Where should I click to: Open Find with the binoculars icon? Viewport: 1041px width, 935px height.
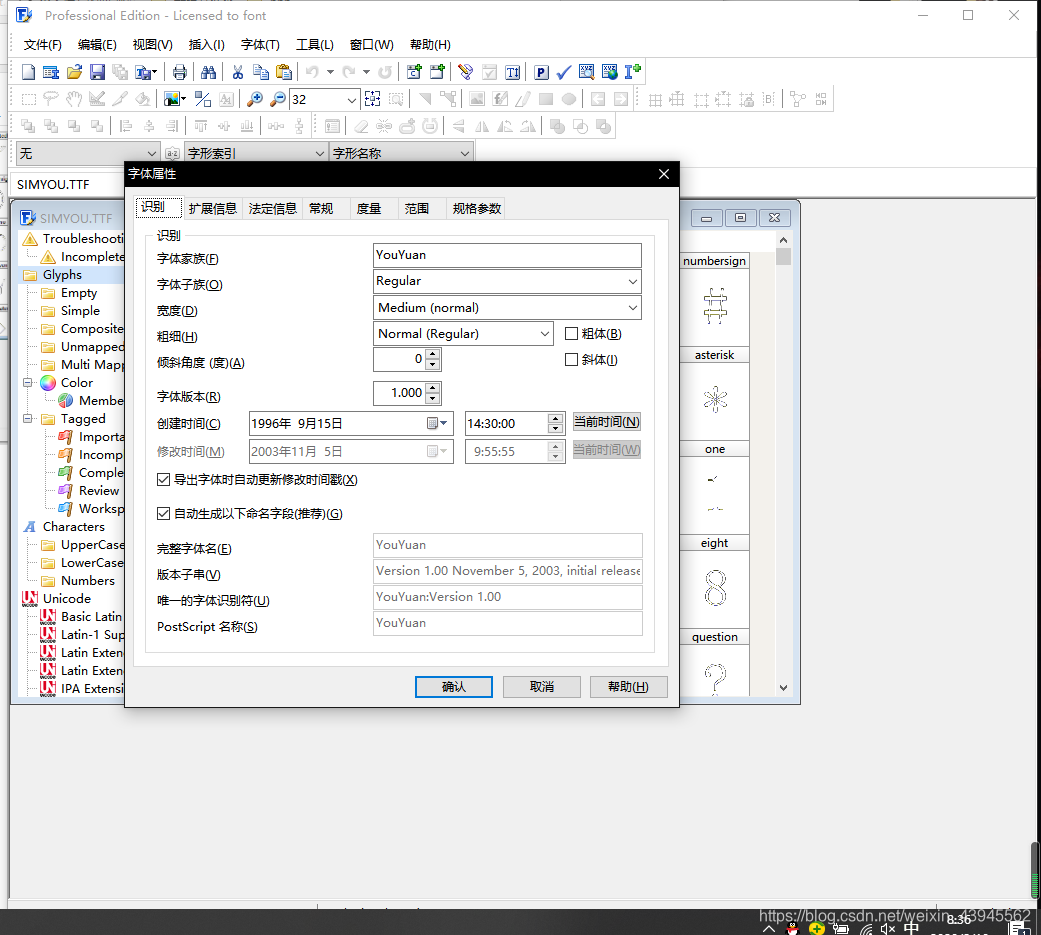(x=208, y=72)
